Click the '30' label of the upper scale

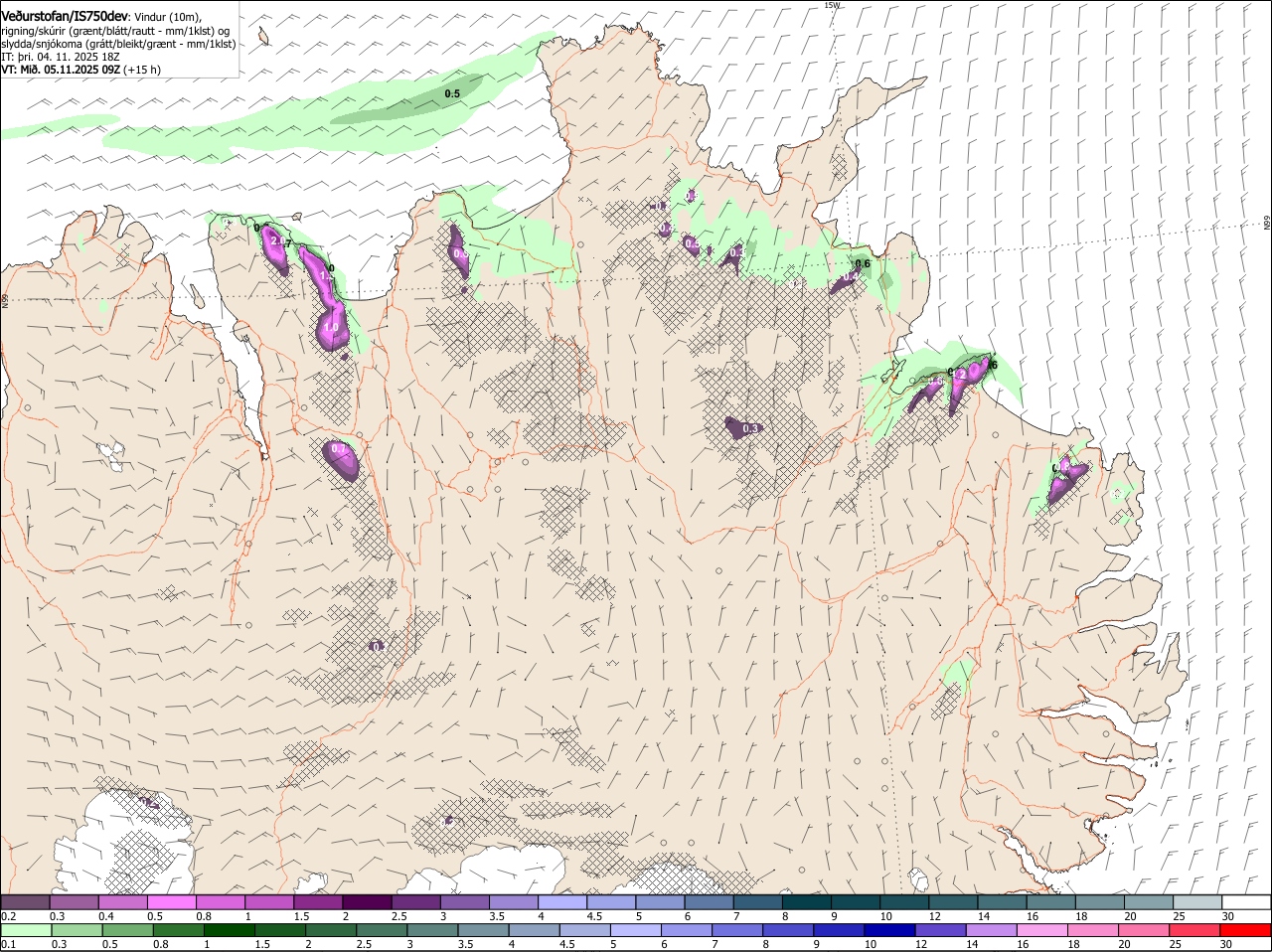point(1228,916)
